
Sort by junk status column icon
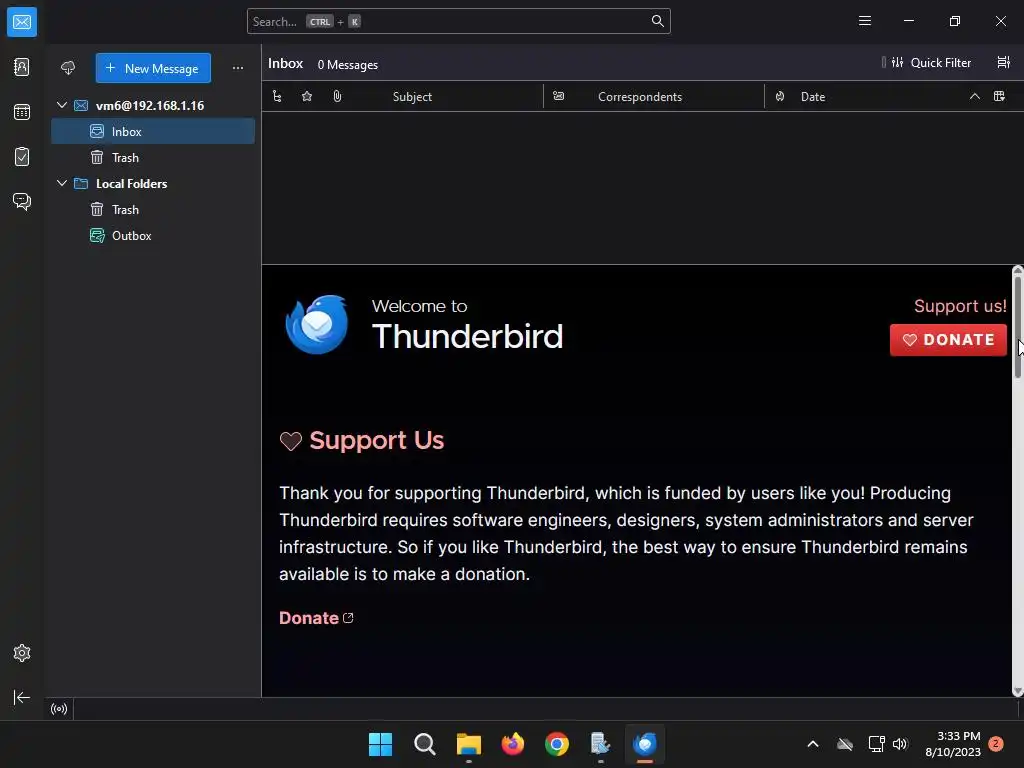pyautogui.click(x=780, y=97)
